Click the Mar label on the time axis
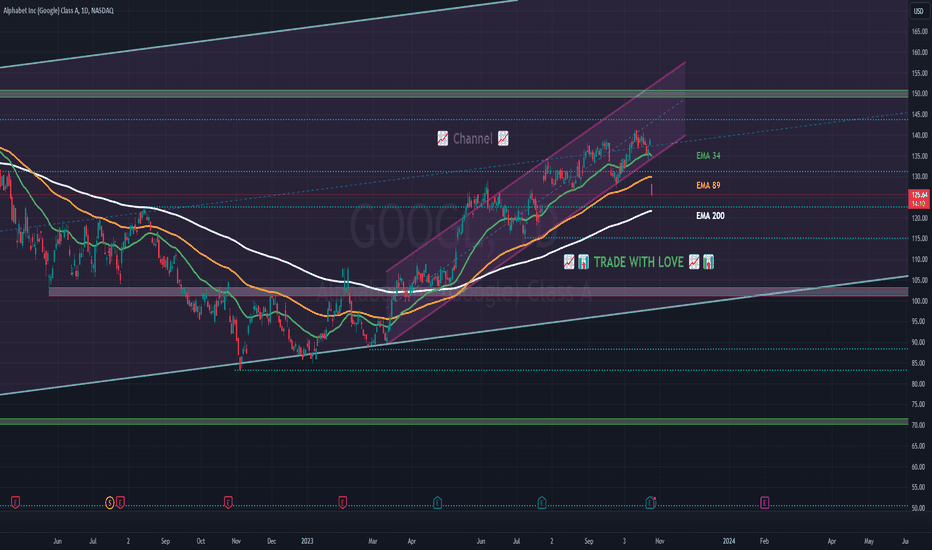The image size is (932, 550). (x=373, y=541)
